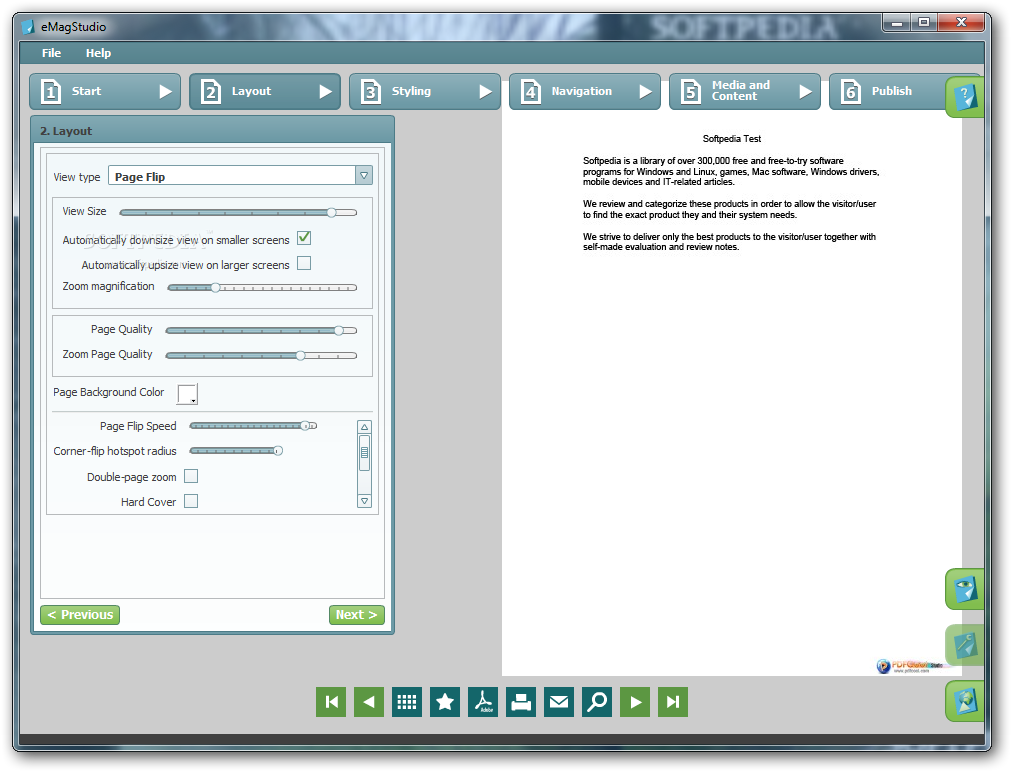This screenshot has height=772, width=1012.
Task: Click the email envelope icon
Action: tap(559, 702)
